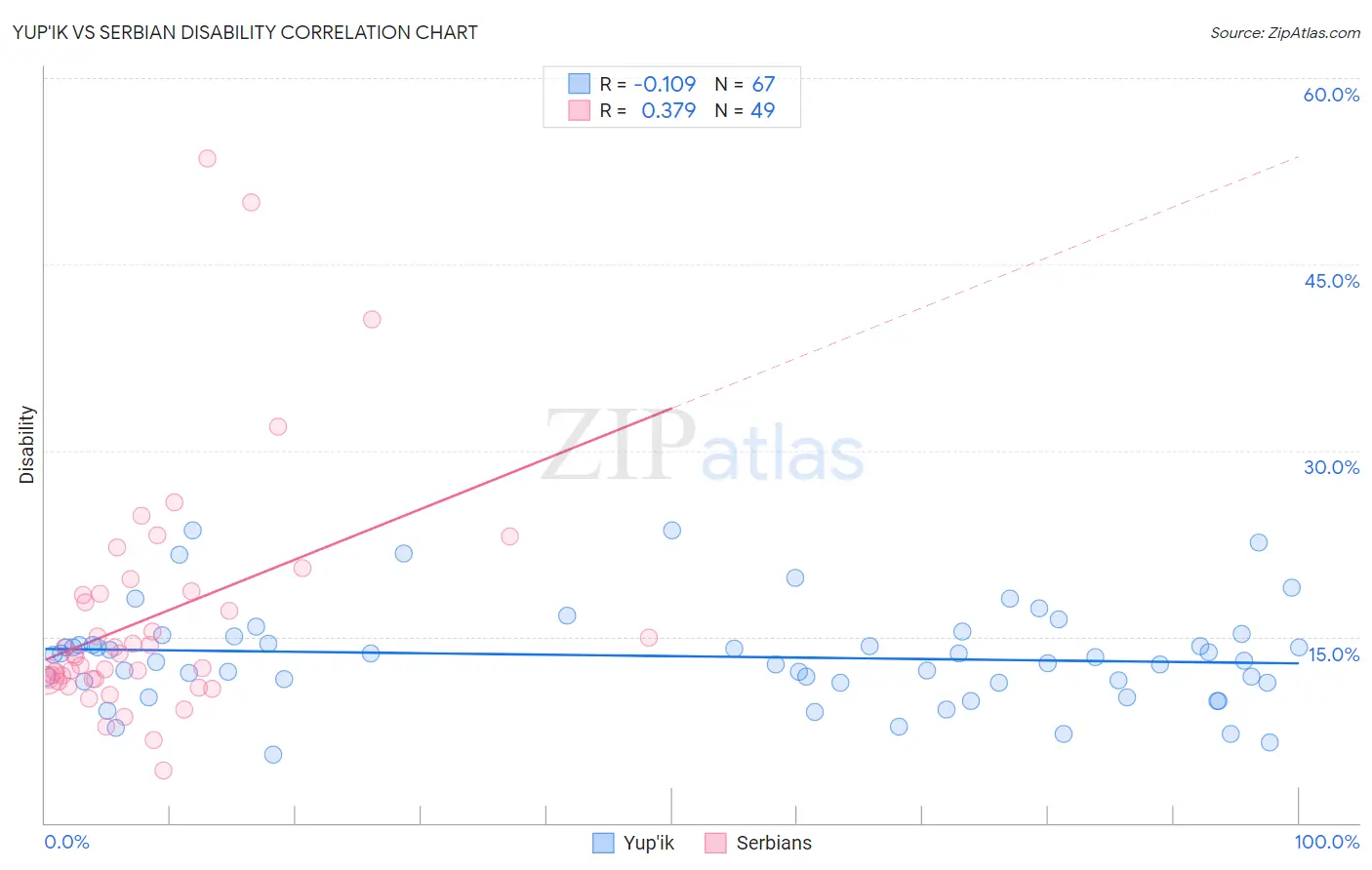This screenshot has height=870, width=1372.
Task: Select the Serbians legend label
Action: [x=774, y=843]
